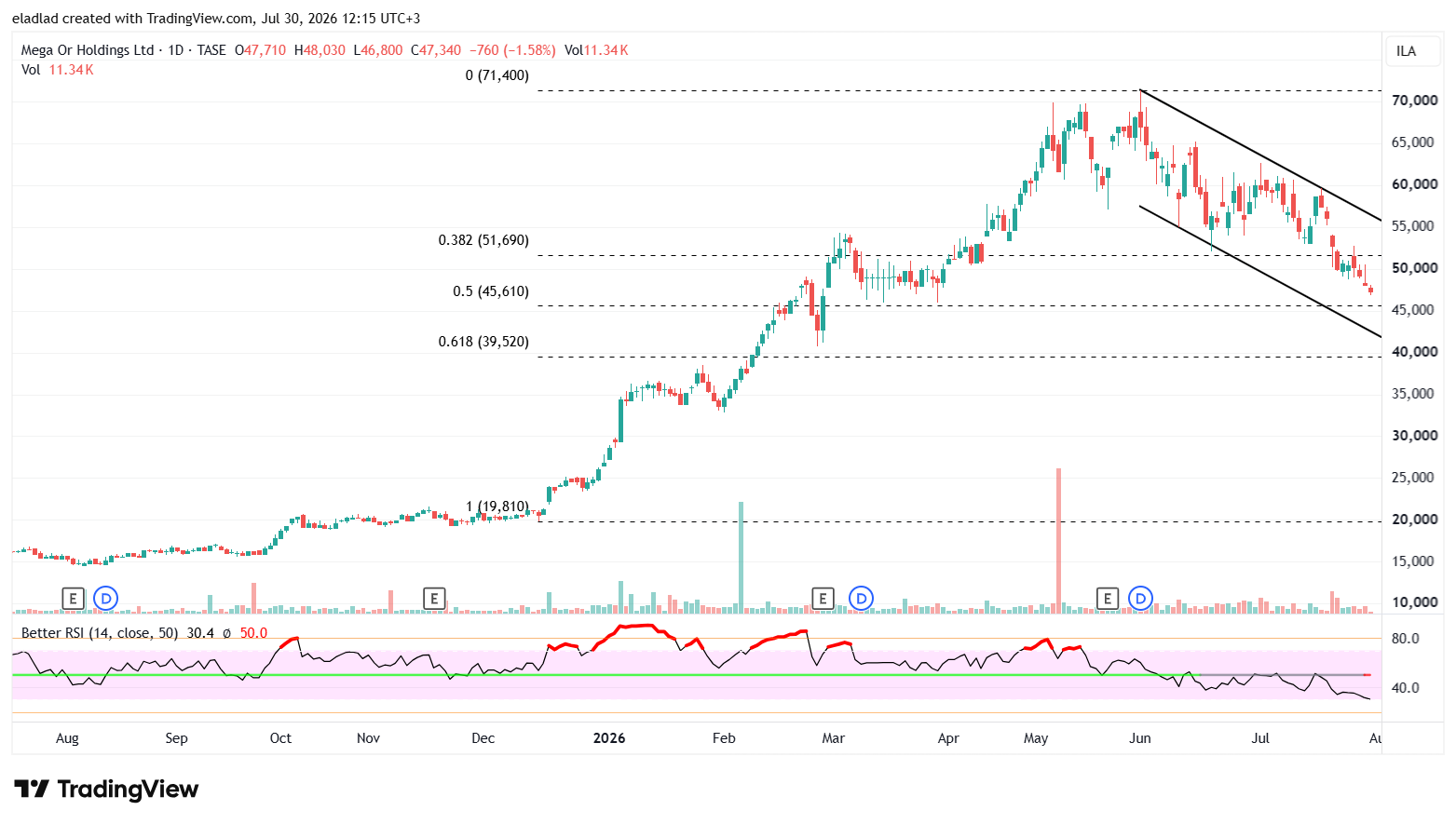Click the Mega Or Holdings Ltd symbol title

(88, 50)
